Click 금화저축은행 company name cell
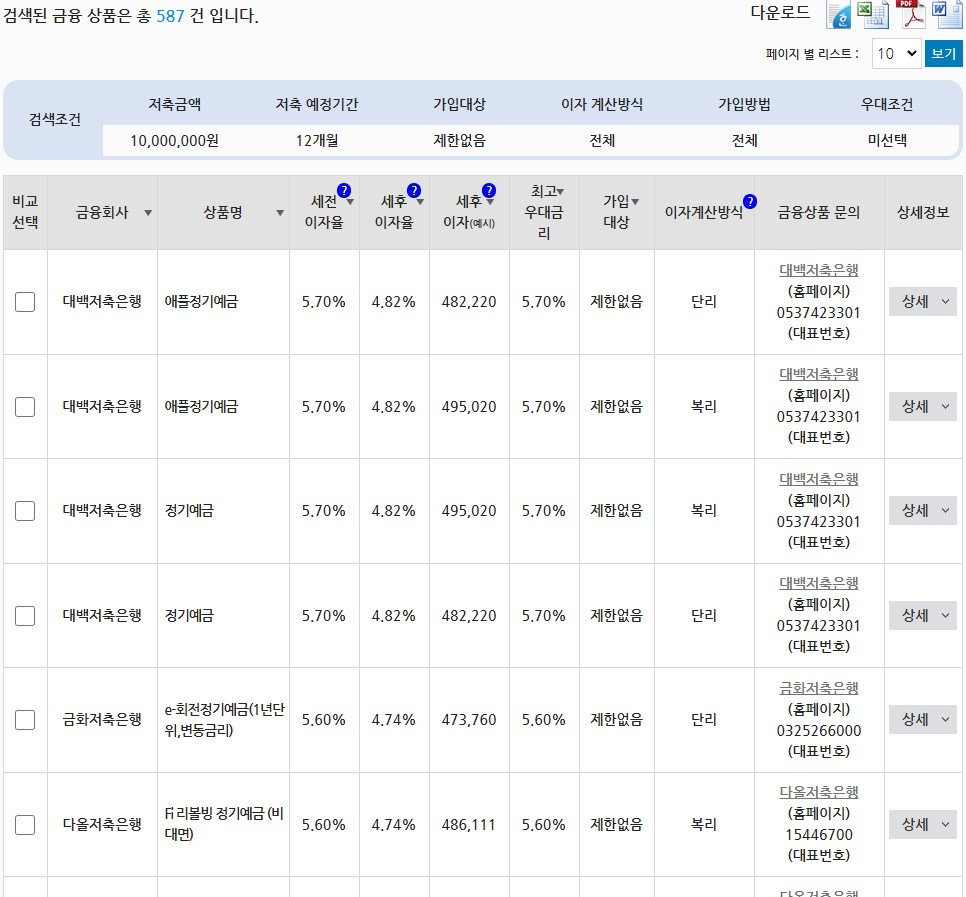This screenshot has height=897, width=966. [x=102, y=720]
